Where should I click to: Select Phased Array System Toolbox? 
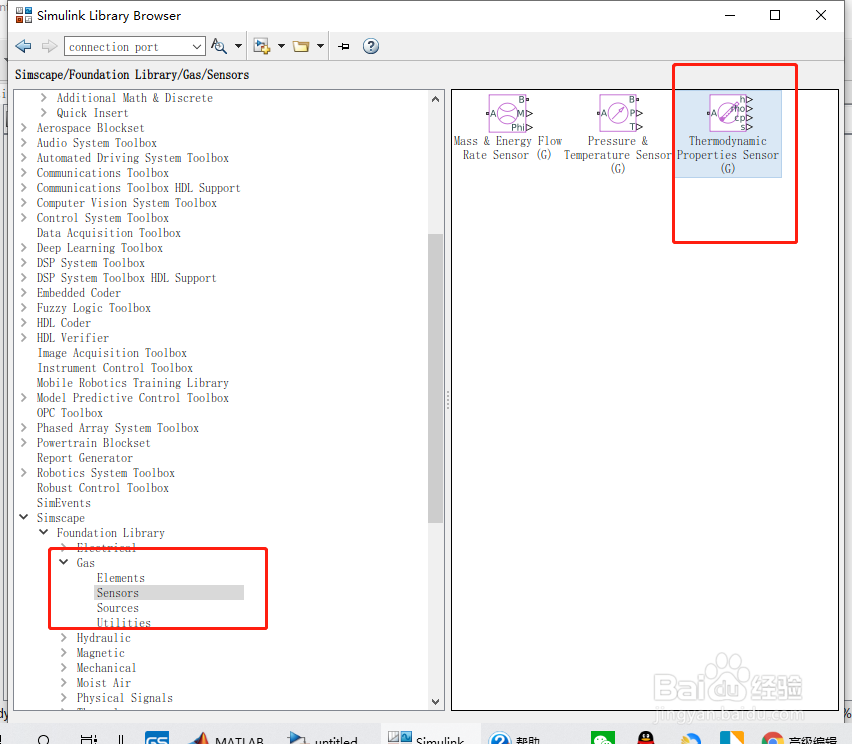[x=117, y=428]
